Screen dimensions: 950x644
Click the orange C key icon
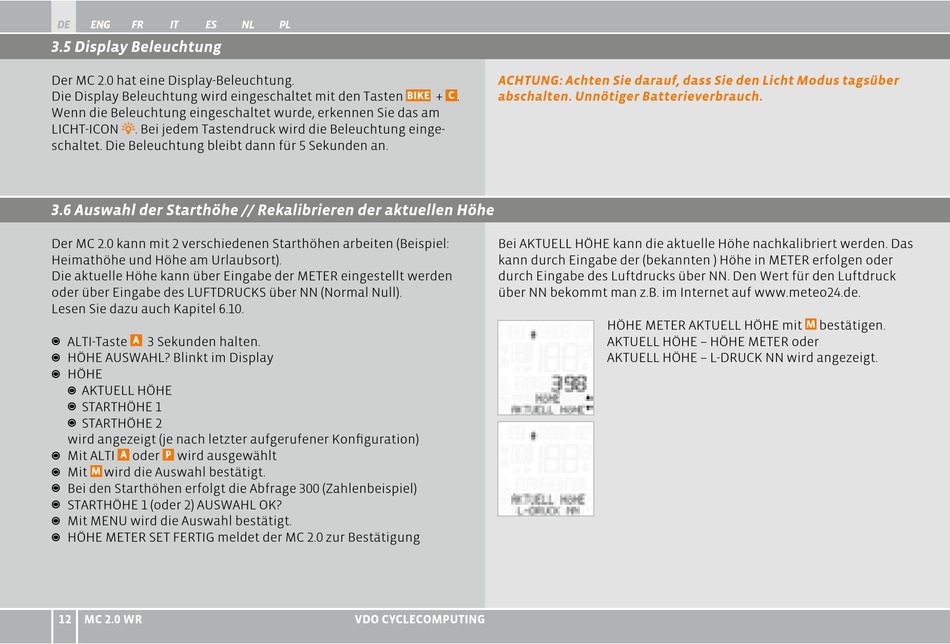pos(451,96)
